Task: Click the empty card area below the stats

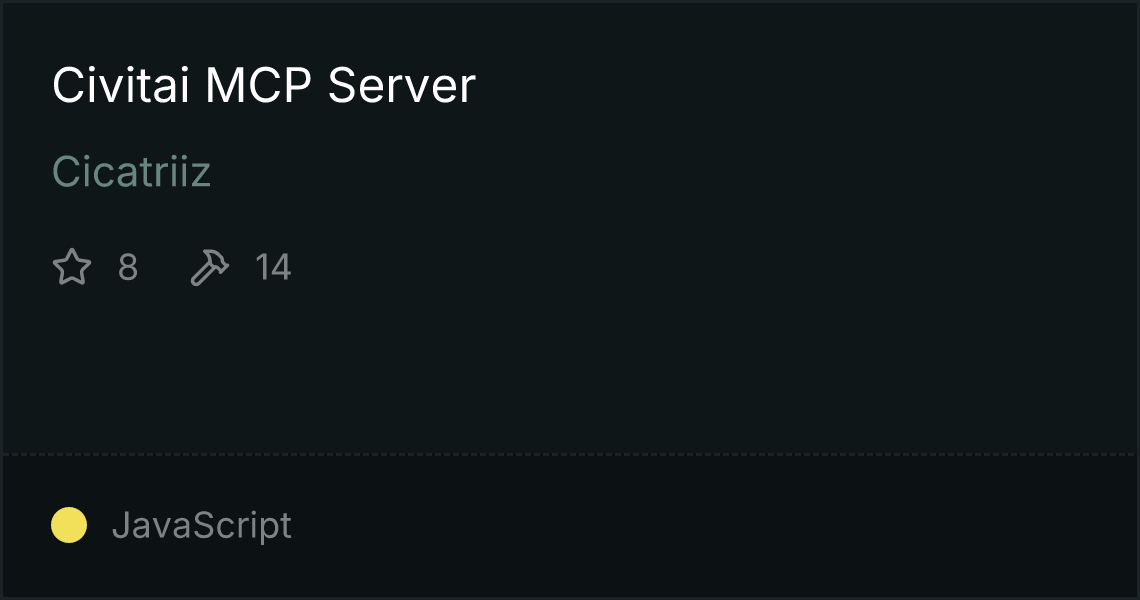Action: [570, 371]
